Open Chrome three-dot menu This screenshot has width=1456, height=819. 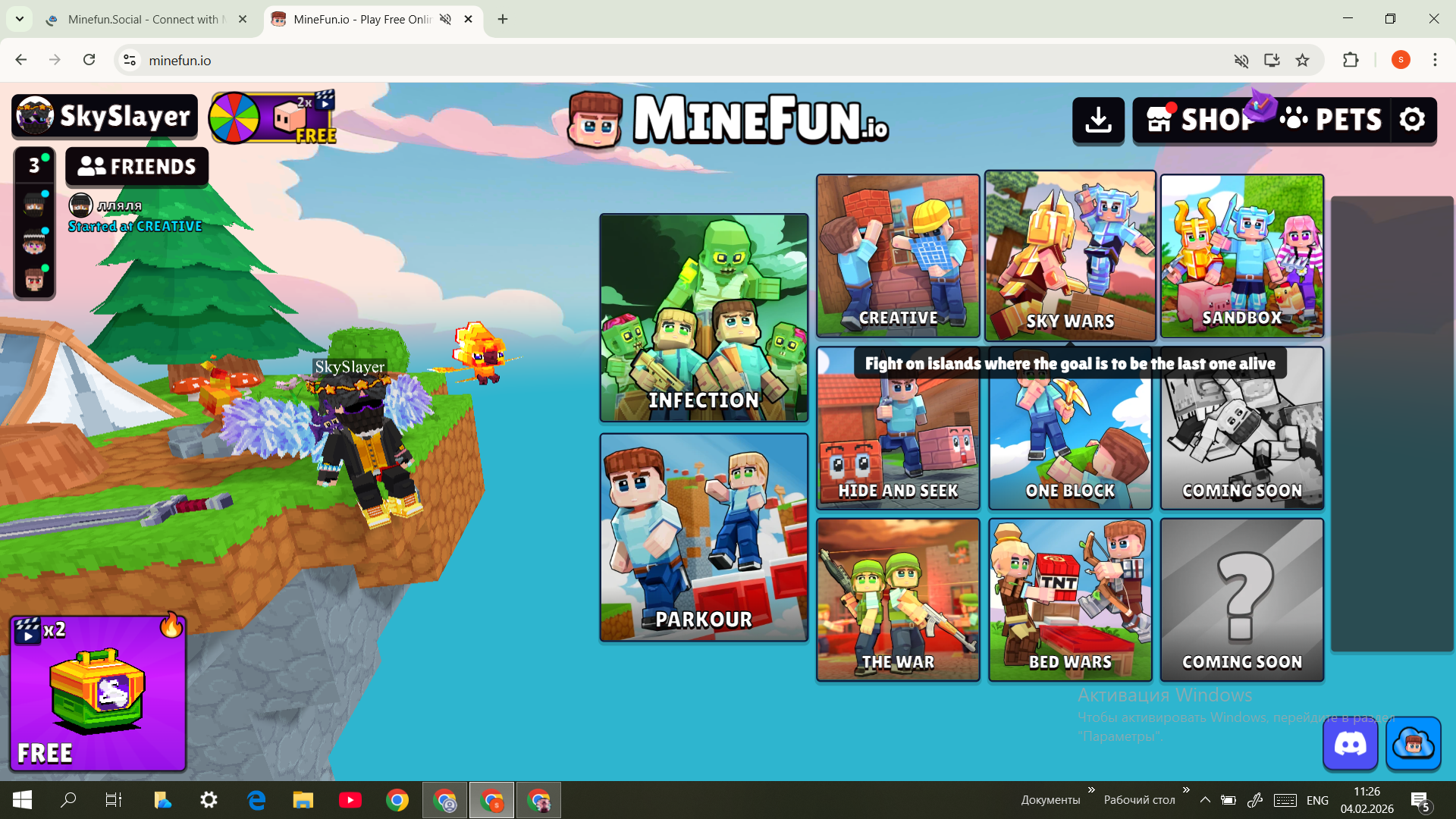point(1435,60)
